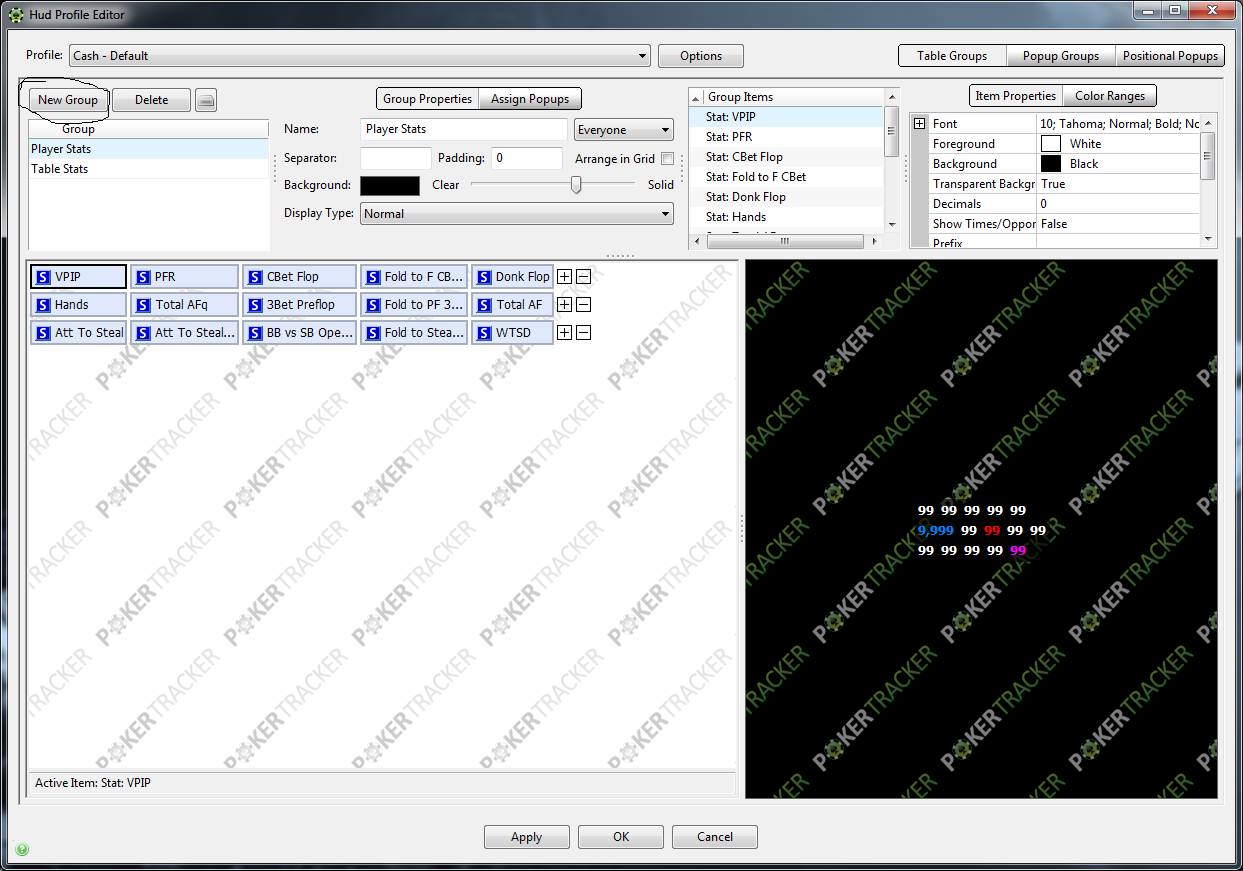Click the New Group button

68,100
